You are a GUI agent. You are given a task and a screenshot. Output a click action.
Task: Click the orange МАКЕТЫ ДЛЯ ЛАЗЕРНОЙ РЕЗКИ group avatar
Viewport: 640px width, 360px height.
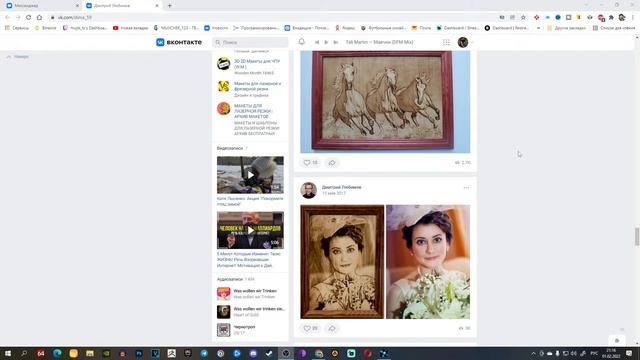(x=224, y=109)
